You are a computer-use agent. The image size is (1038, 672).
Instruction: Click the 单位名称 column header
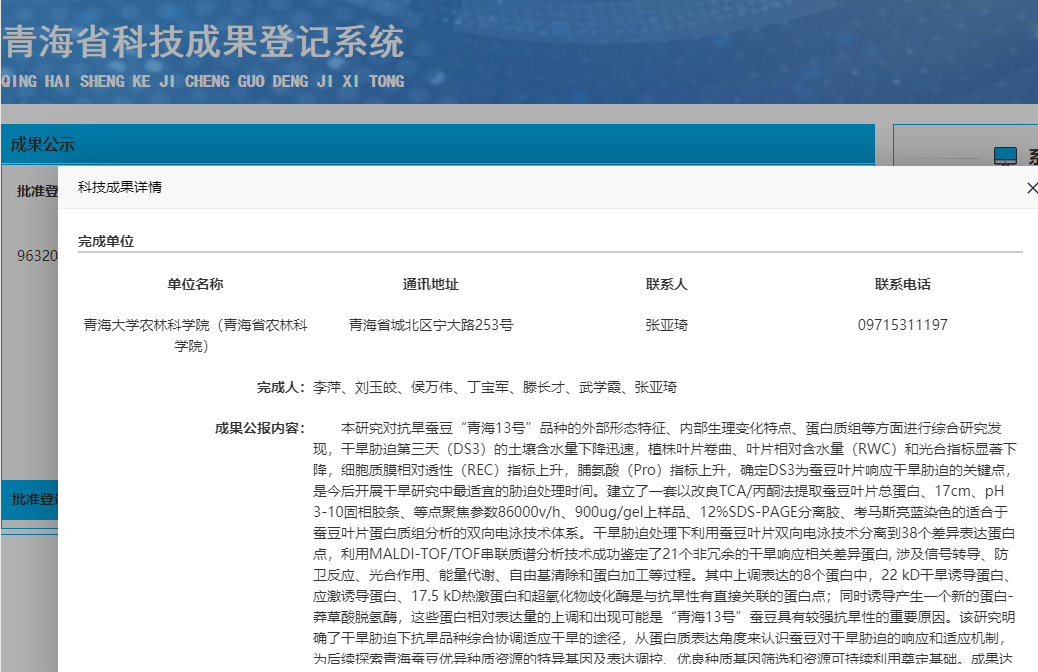click(195, 284)
